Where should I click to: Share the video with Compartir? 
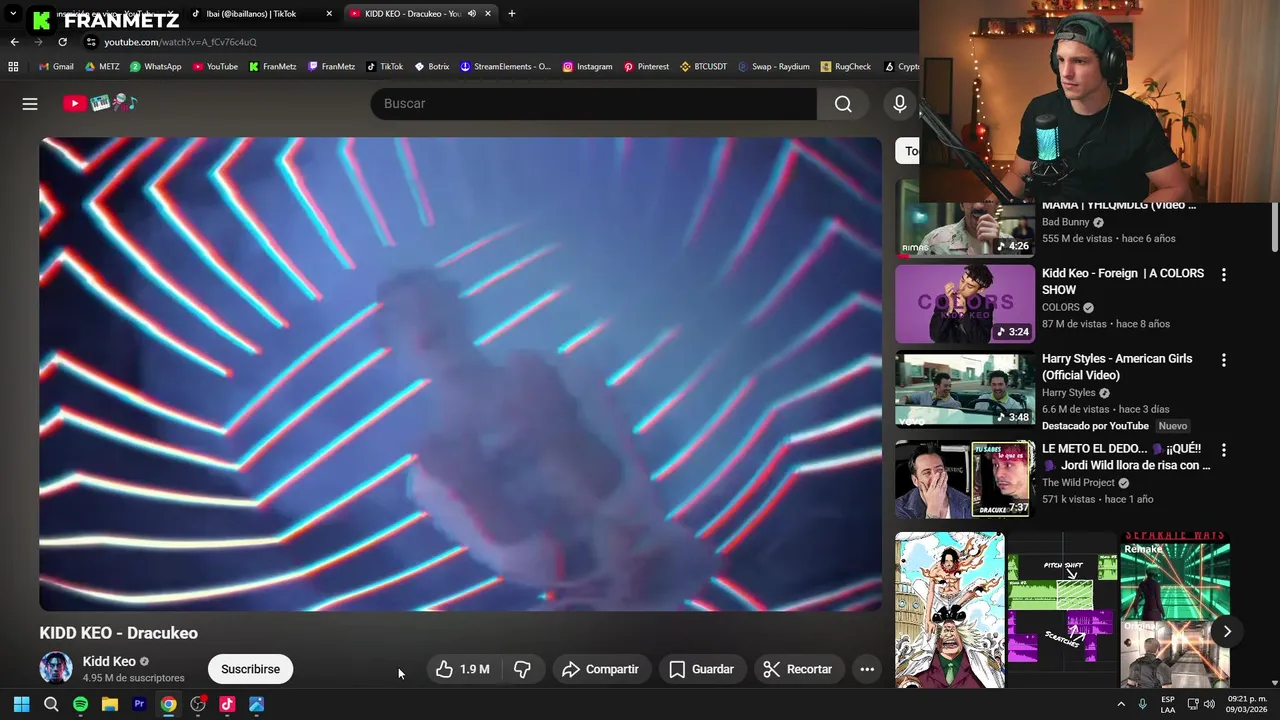tap(601, 669)
